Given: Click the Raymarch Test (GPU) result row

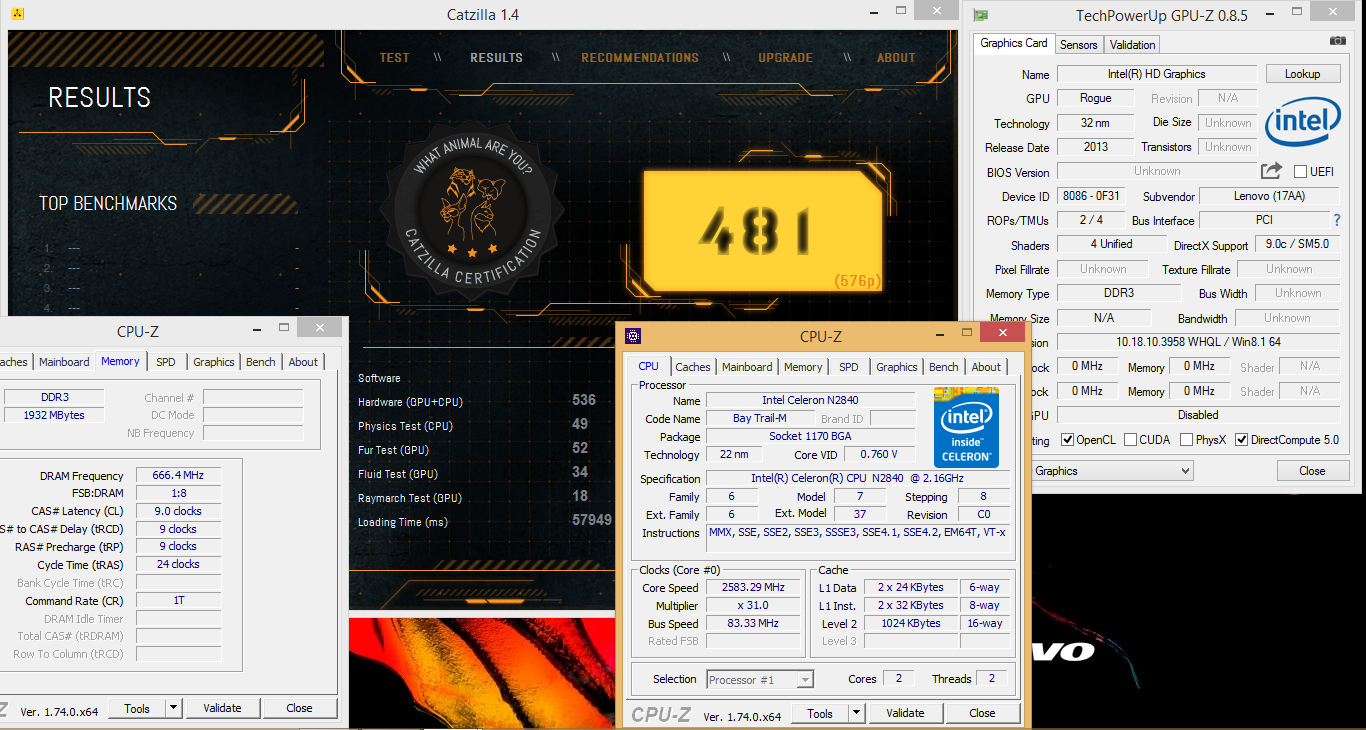Looking at the screenshot, I should pos(472,498).
